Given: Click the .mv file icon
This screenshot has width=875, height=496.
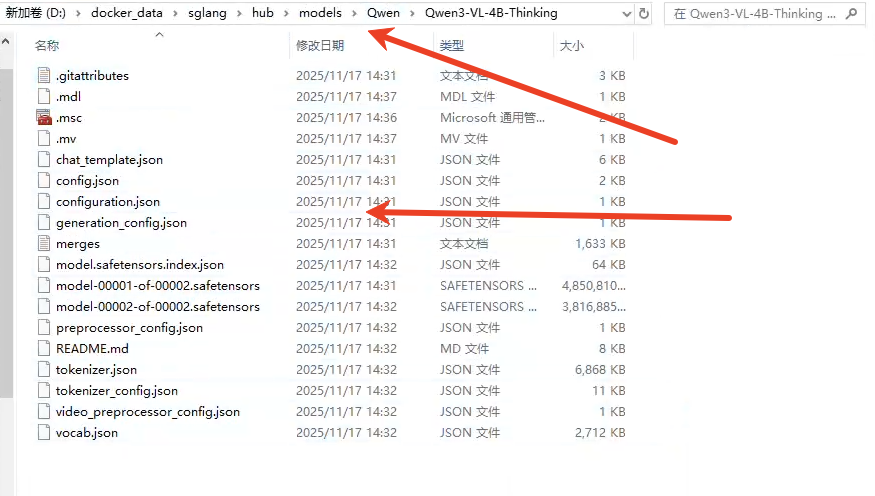Looking at the screenshot, I should pos(44,138).
